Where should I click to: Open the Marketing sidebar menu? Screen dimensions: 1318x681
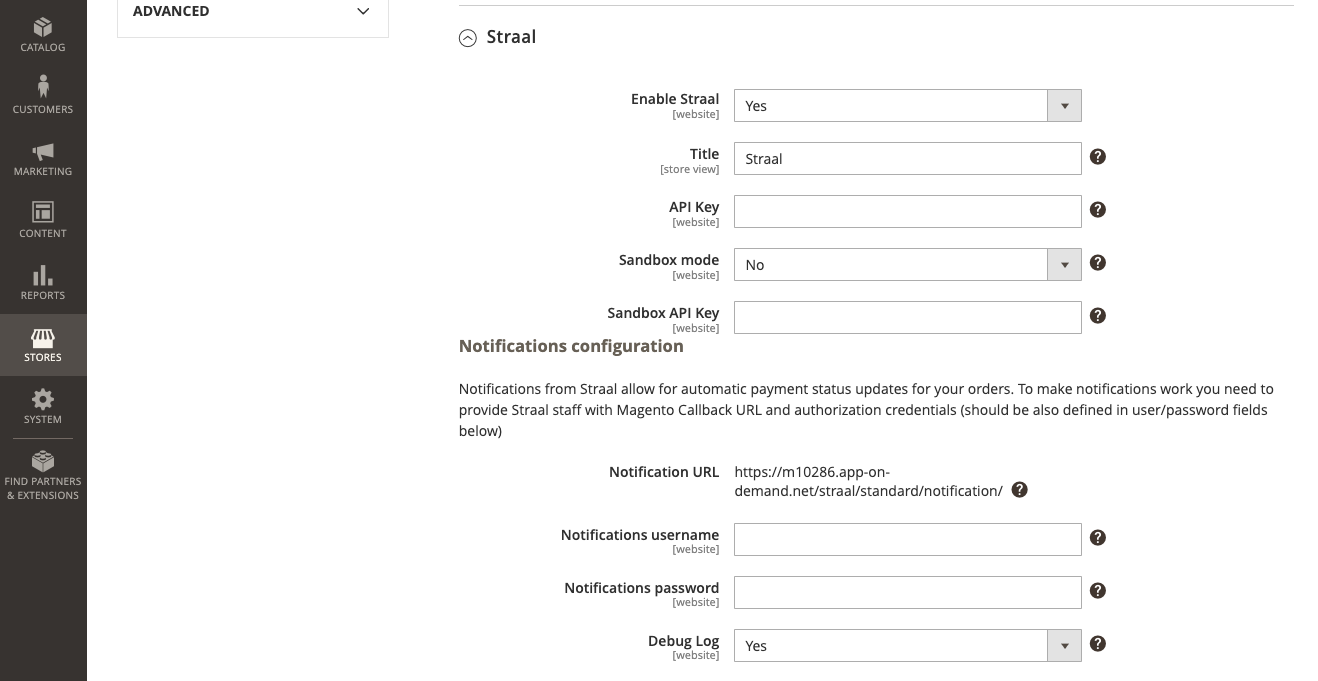point(43,159)
